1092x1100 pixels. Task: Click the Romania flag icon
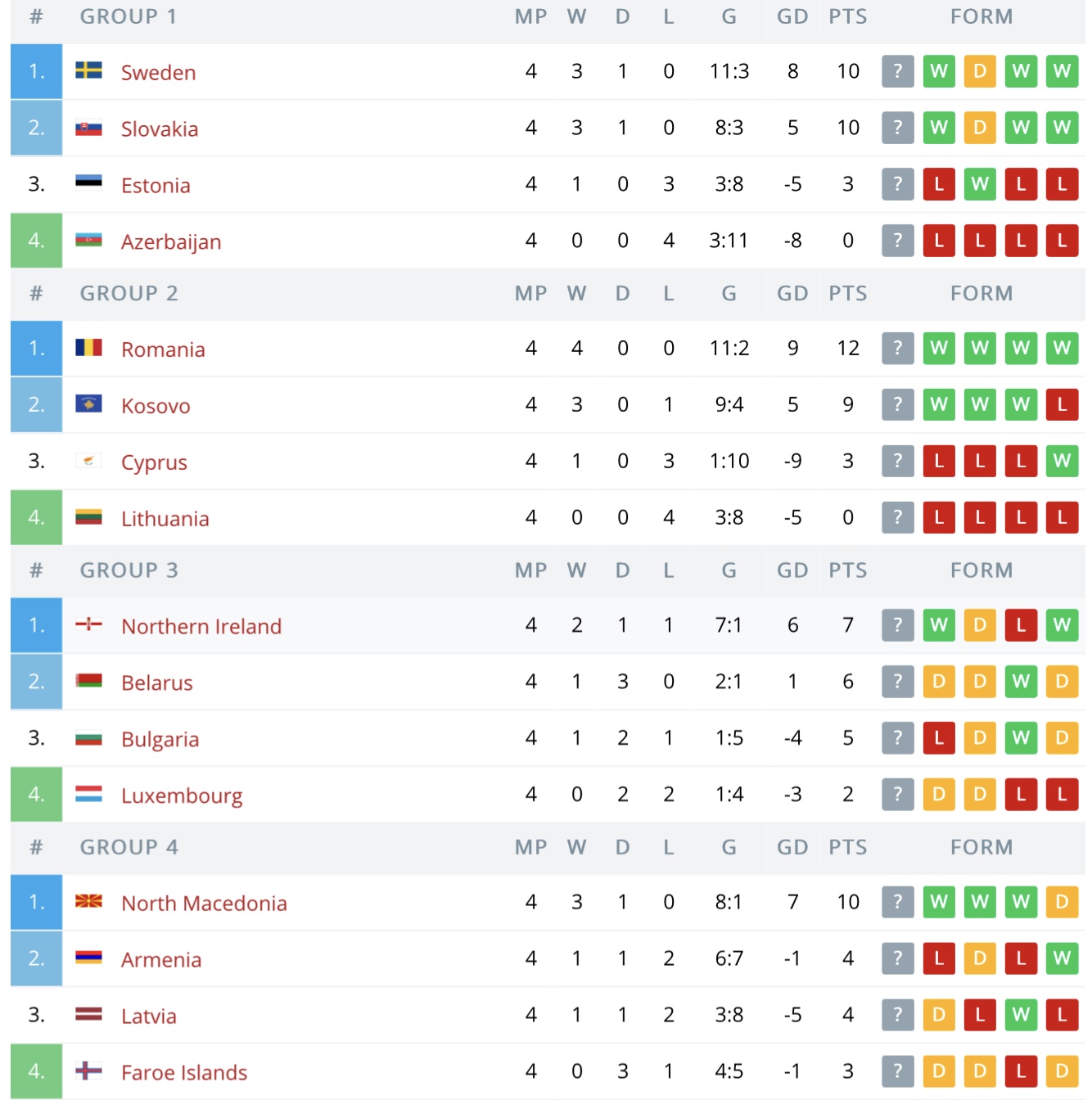tap(88, 348)
